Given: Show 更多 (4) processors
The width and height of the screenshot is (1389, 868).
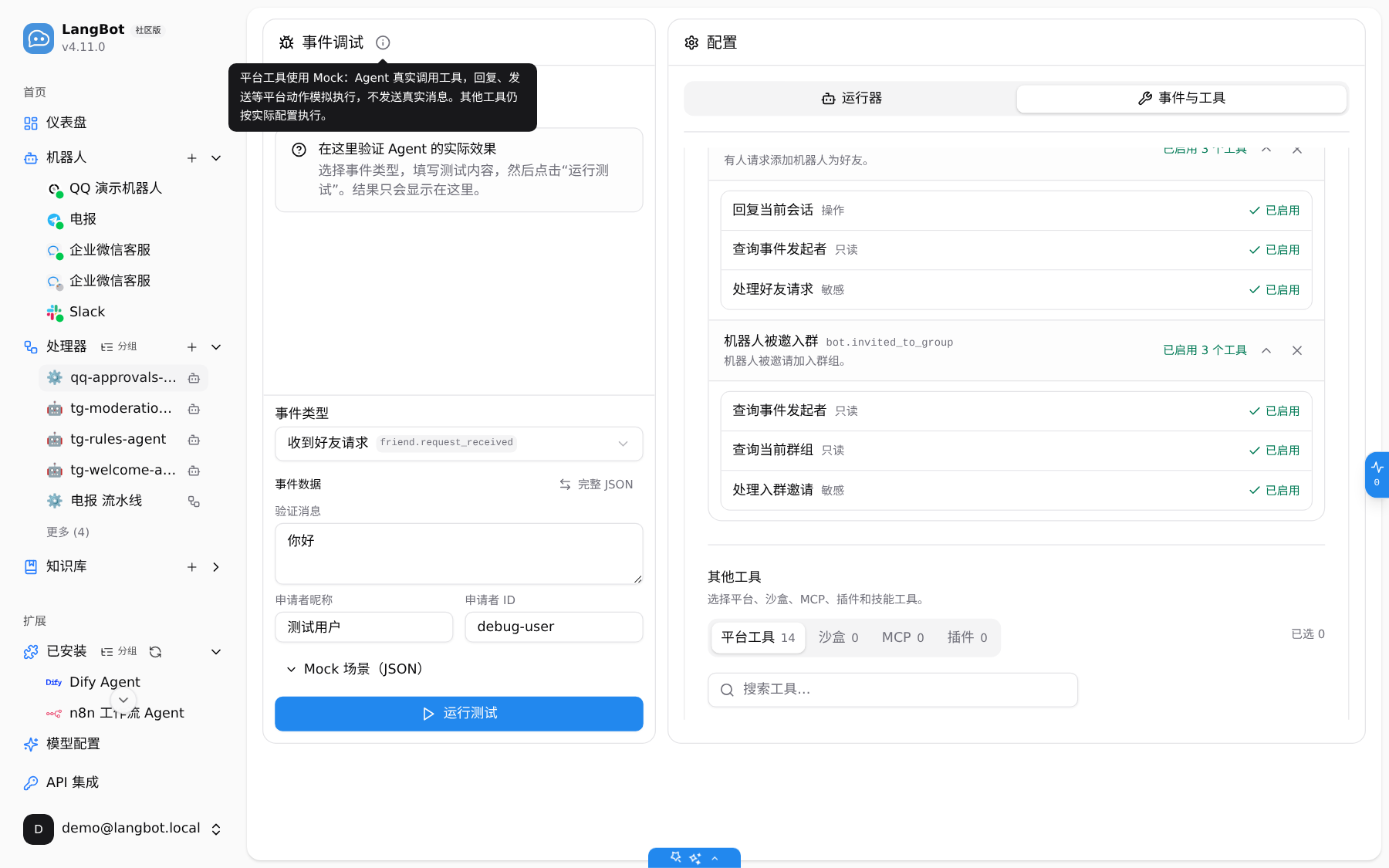Looking at the screenshot, I should (68, 532).
